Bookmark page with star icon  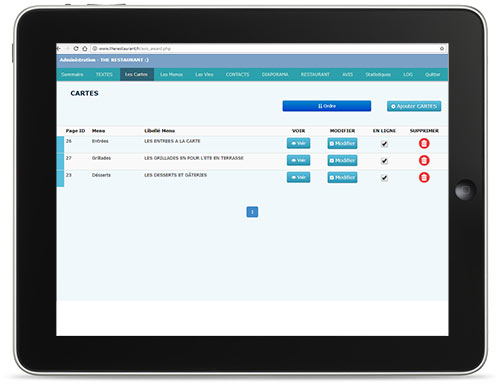[442, 48]
